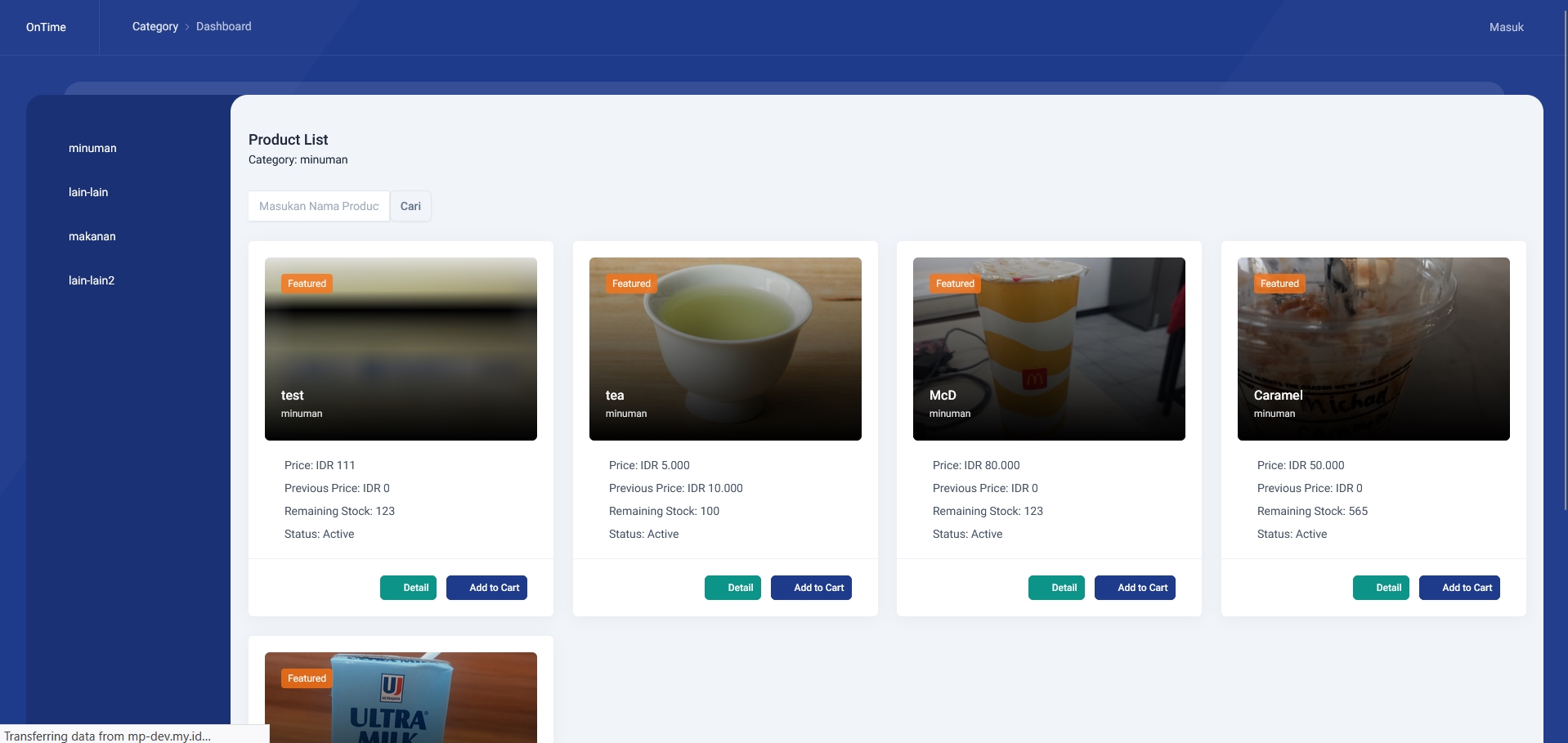Click the Featured badge on Ultra Milk product
The image size is (1568, 743).
click(306, 678)
